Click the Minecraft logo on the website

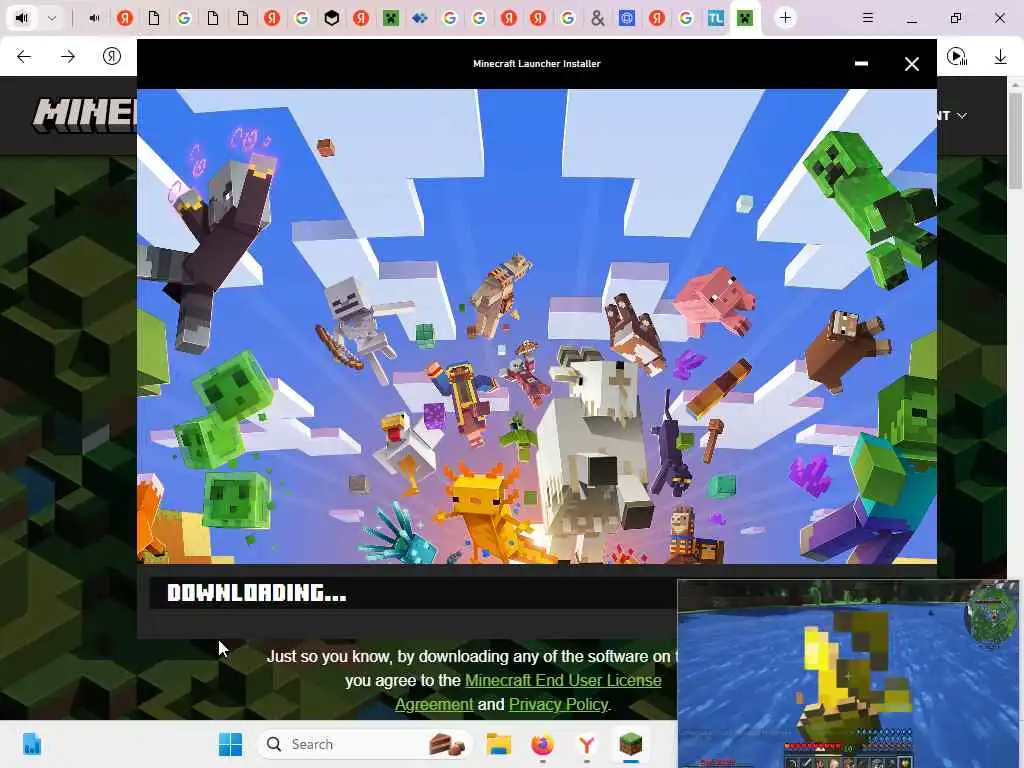click(85, 115)
